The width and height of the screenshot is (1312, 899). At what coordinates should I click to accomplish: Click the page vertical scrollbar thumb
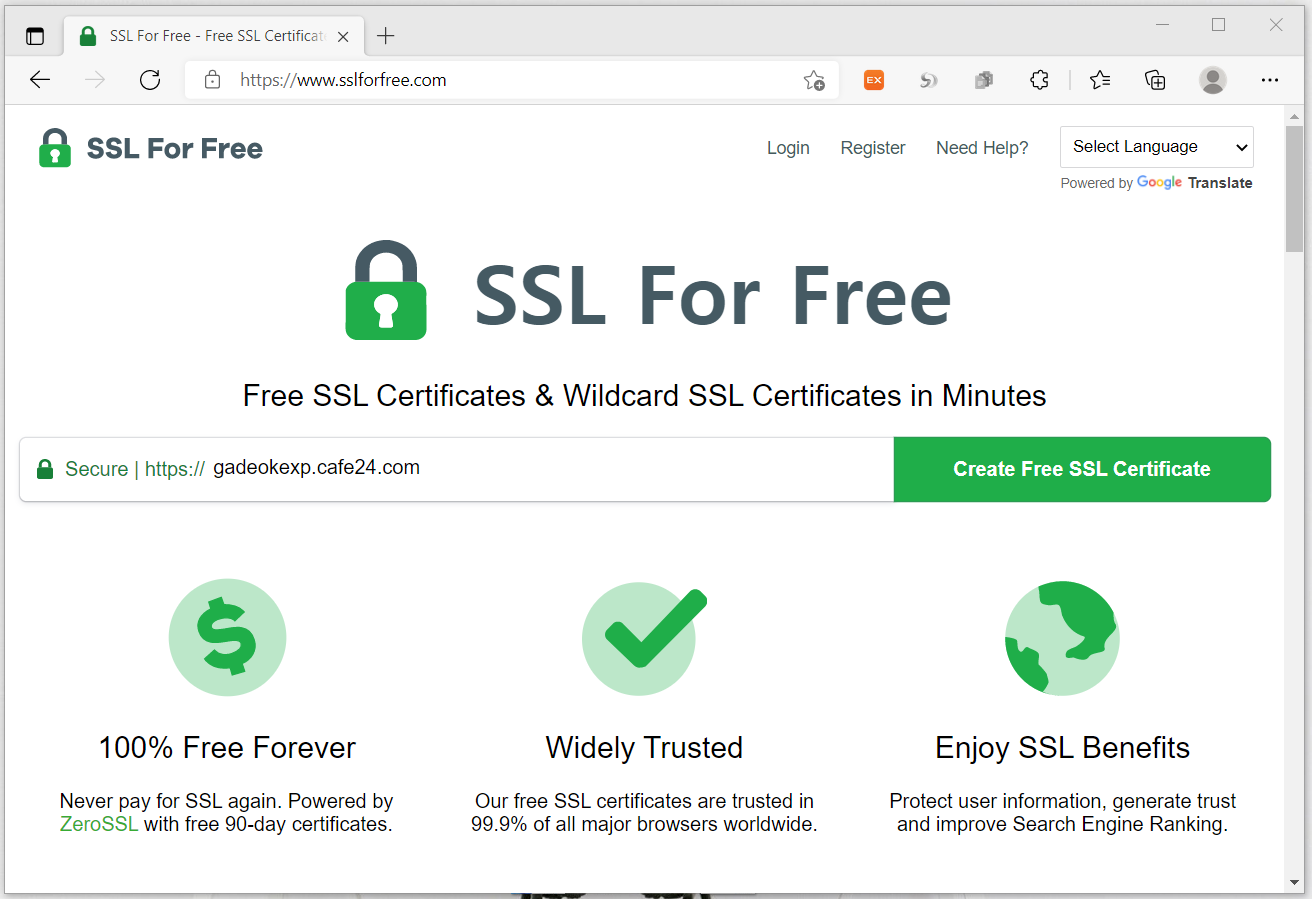(x=1294, y=190)
